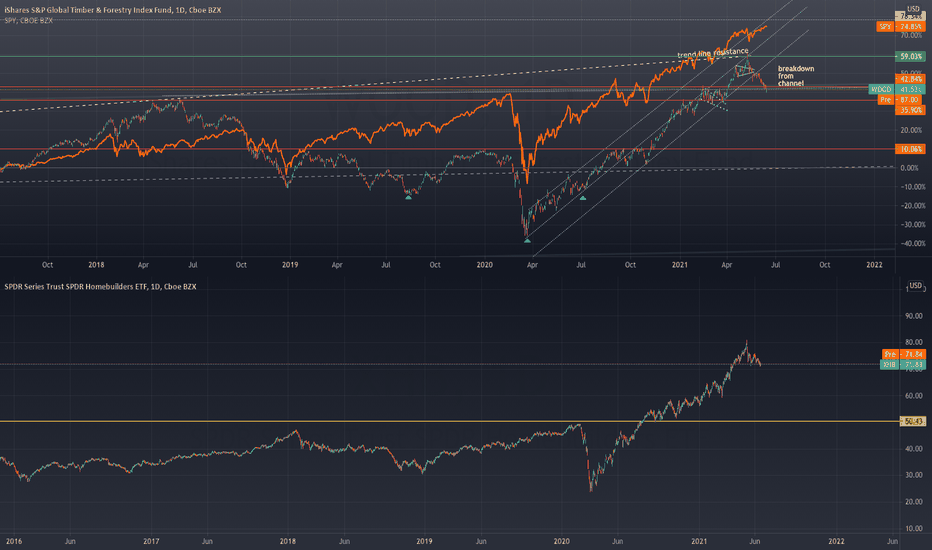
Task: Click the green 59.03% price label
Action: (911, 56)
